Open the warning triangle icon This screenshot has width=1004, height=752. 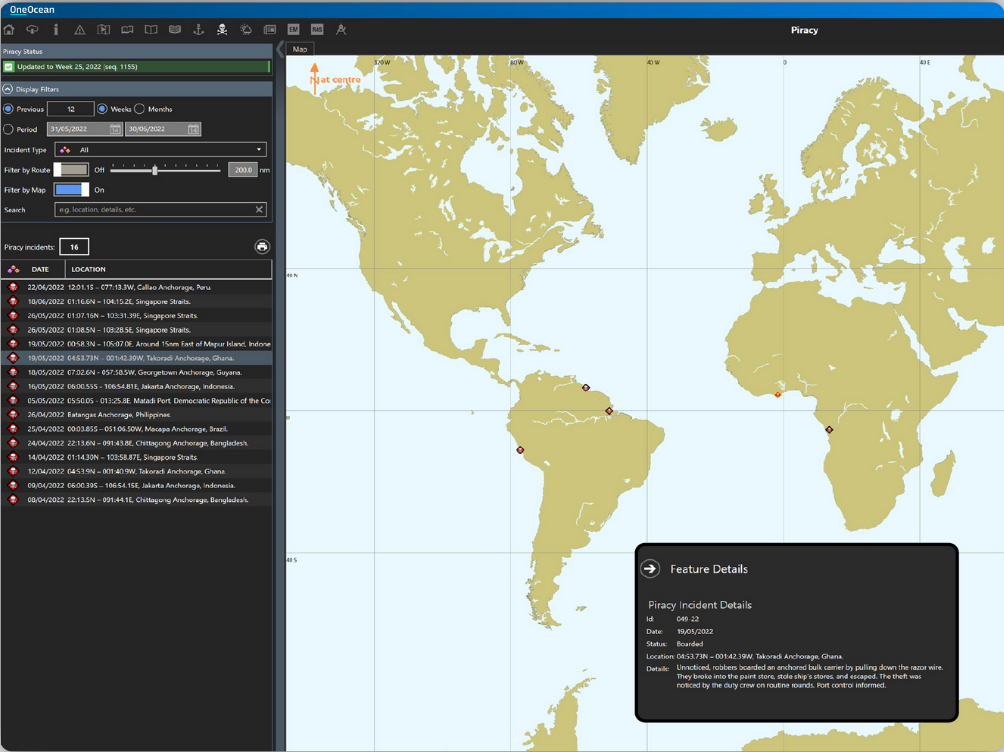[x=80, y=30]
